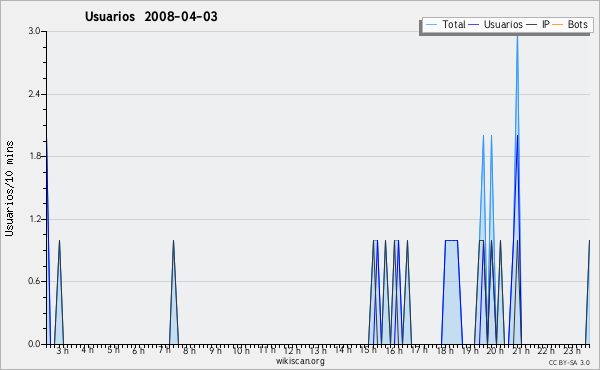
Task: Click the 'wikiscan.org' label below the axis
Action: [300, 361]
